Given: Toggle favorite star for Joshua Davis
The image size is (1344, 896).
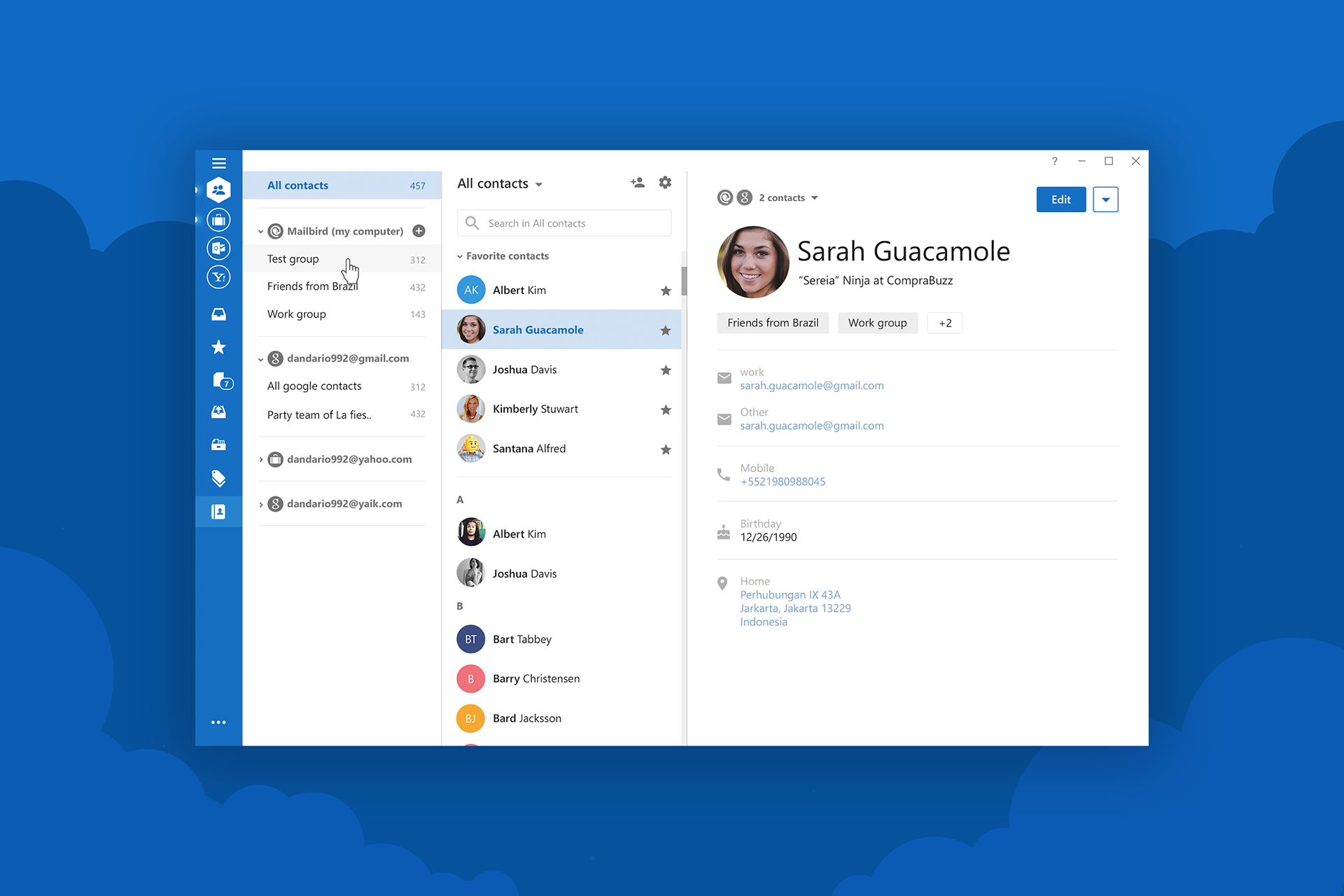Looking at the screenshot, I should point(666,370).
